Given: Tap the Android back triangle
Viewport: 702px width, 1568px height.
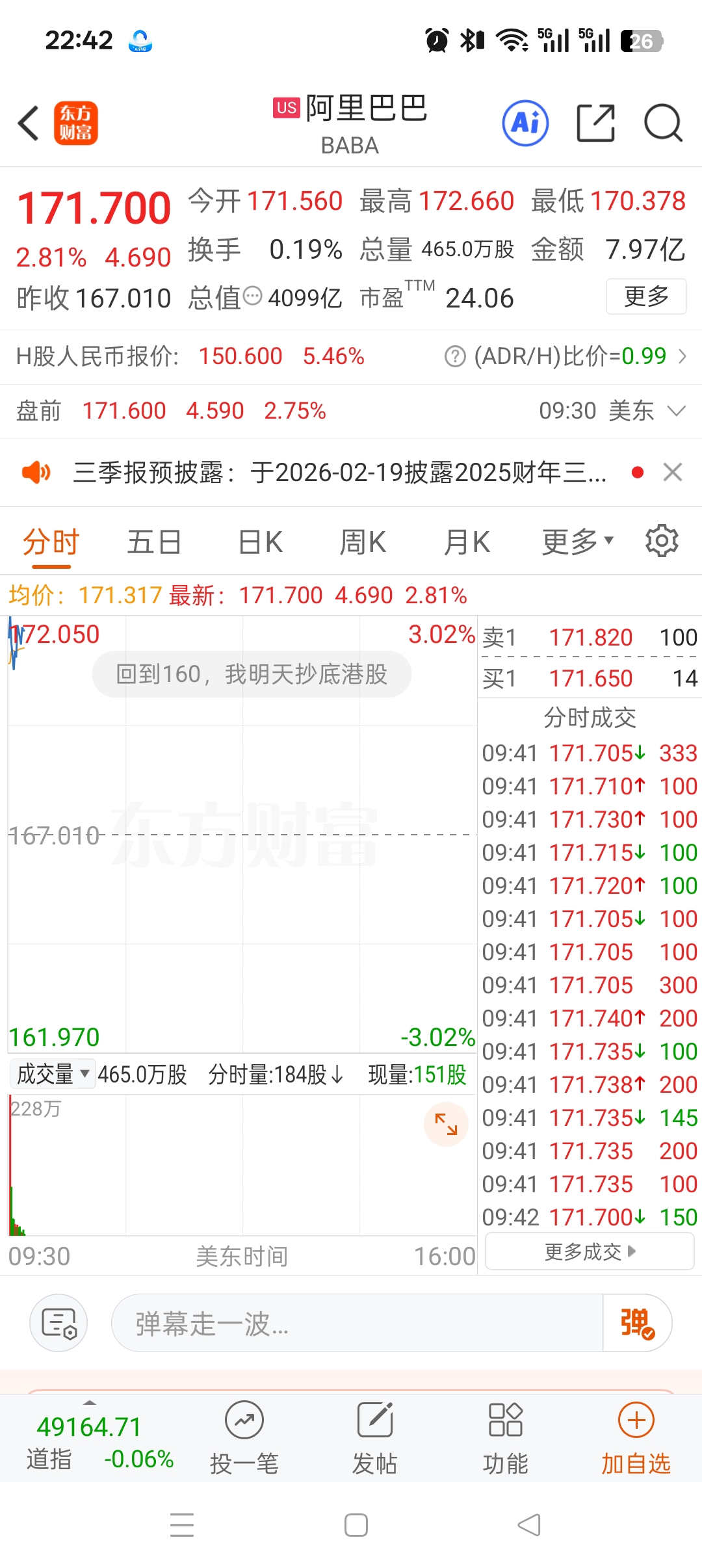Looking at the screenshot, I should [x=529, y=1525].
